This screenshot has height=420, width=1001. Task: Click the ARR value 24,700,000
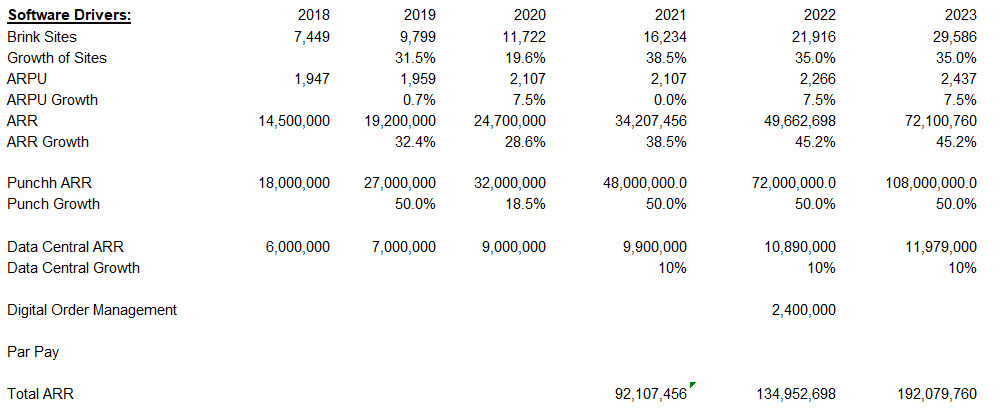[510, 121]
